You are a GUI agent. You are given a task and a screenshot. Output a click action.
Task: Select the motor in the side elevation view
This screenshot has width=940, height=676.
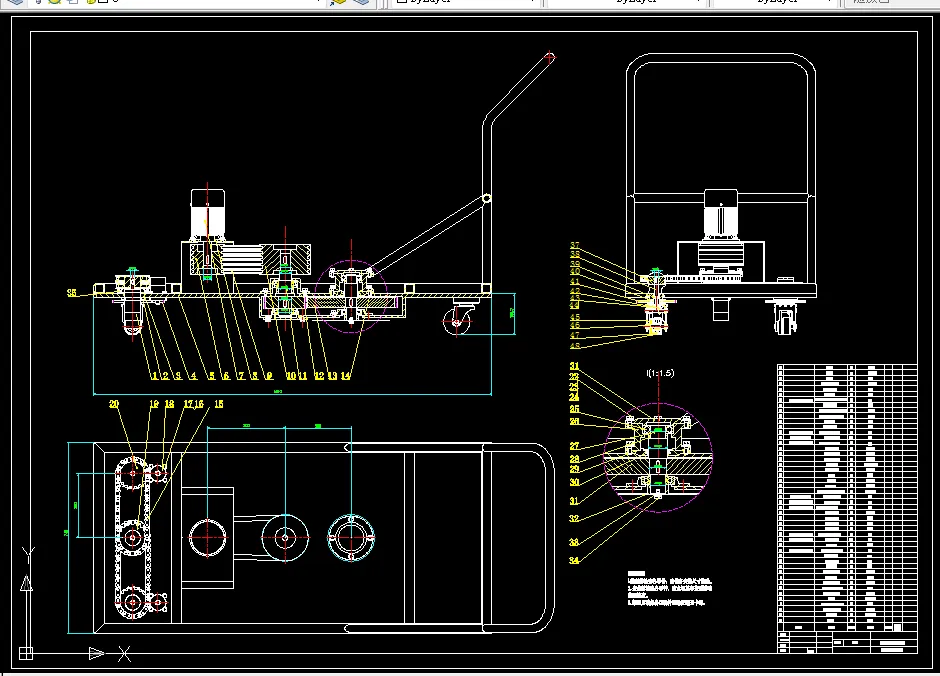[x=721, y=215]
